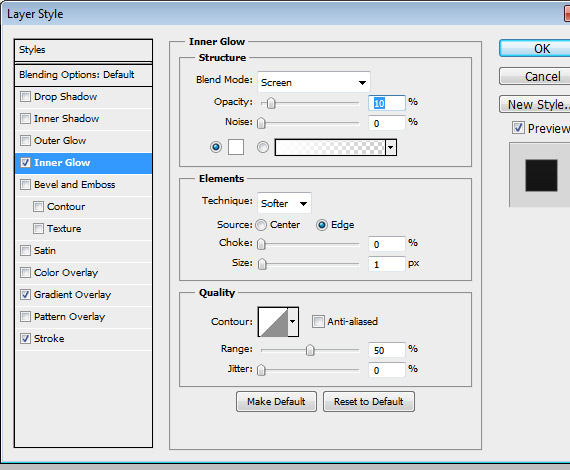Click the Jitter slider handle
Image resolution: width=570 pixels, height=470 pixels.
[x=261, y=370]
